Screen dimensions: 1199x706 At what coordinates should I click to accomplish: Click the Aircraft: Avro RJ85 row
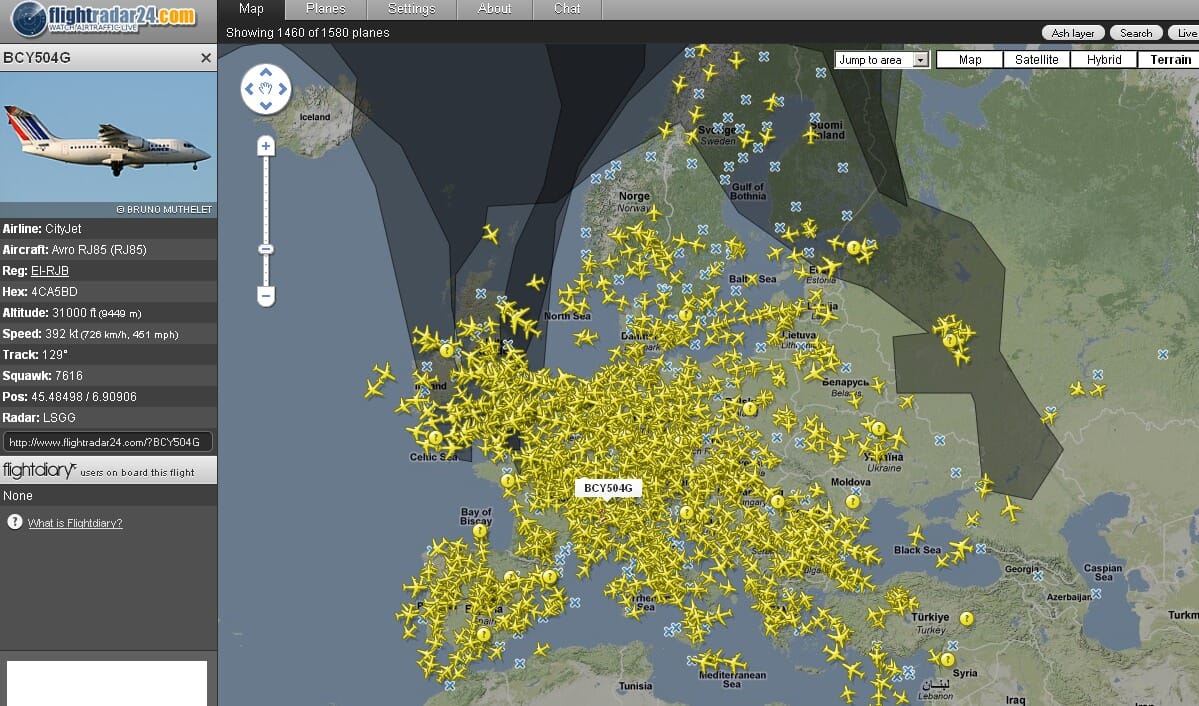tap(109, 249)
